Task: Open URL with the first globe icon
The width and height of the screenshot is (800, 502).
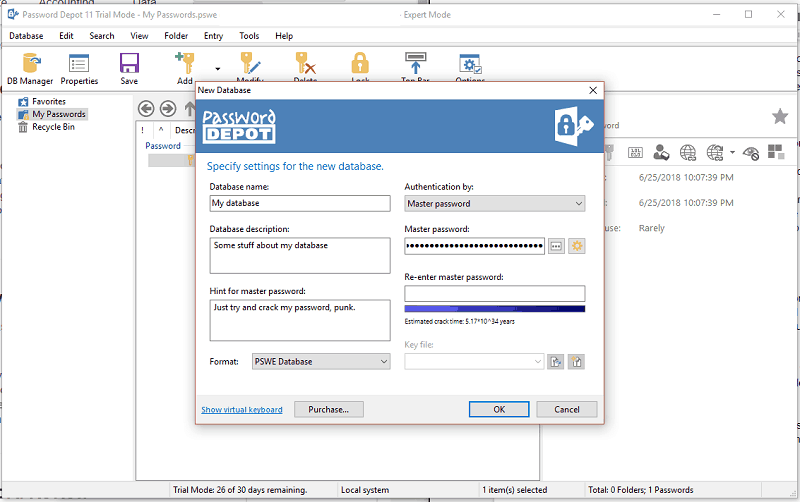Action: point(688,152)
